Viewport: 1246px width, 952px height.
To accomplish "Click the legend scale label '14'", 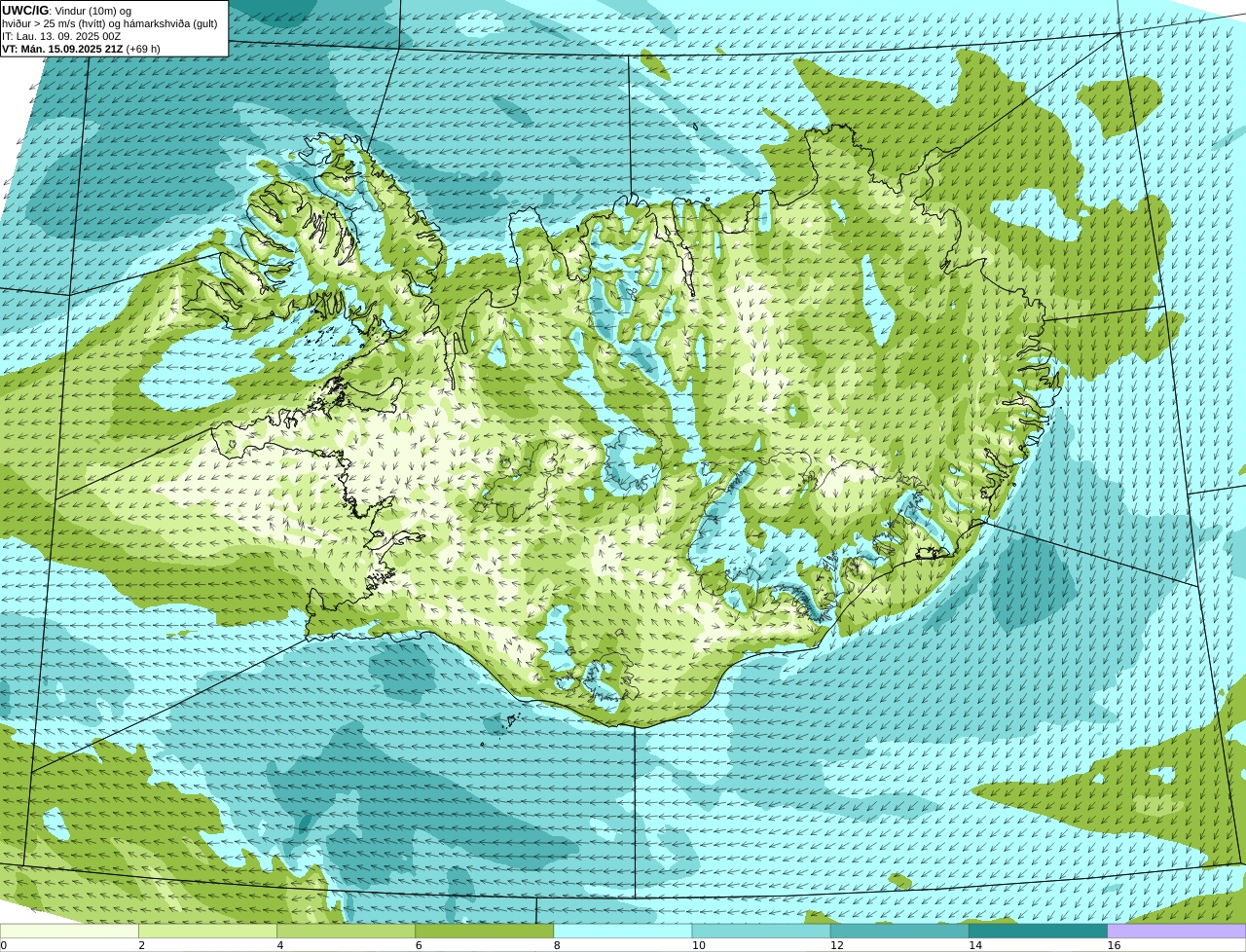I will pos(975,945).
